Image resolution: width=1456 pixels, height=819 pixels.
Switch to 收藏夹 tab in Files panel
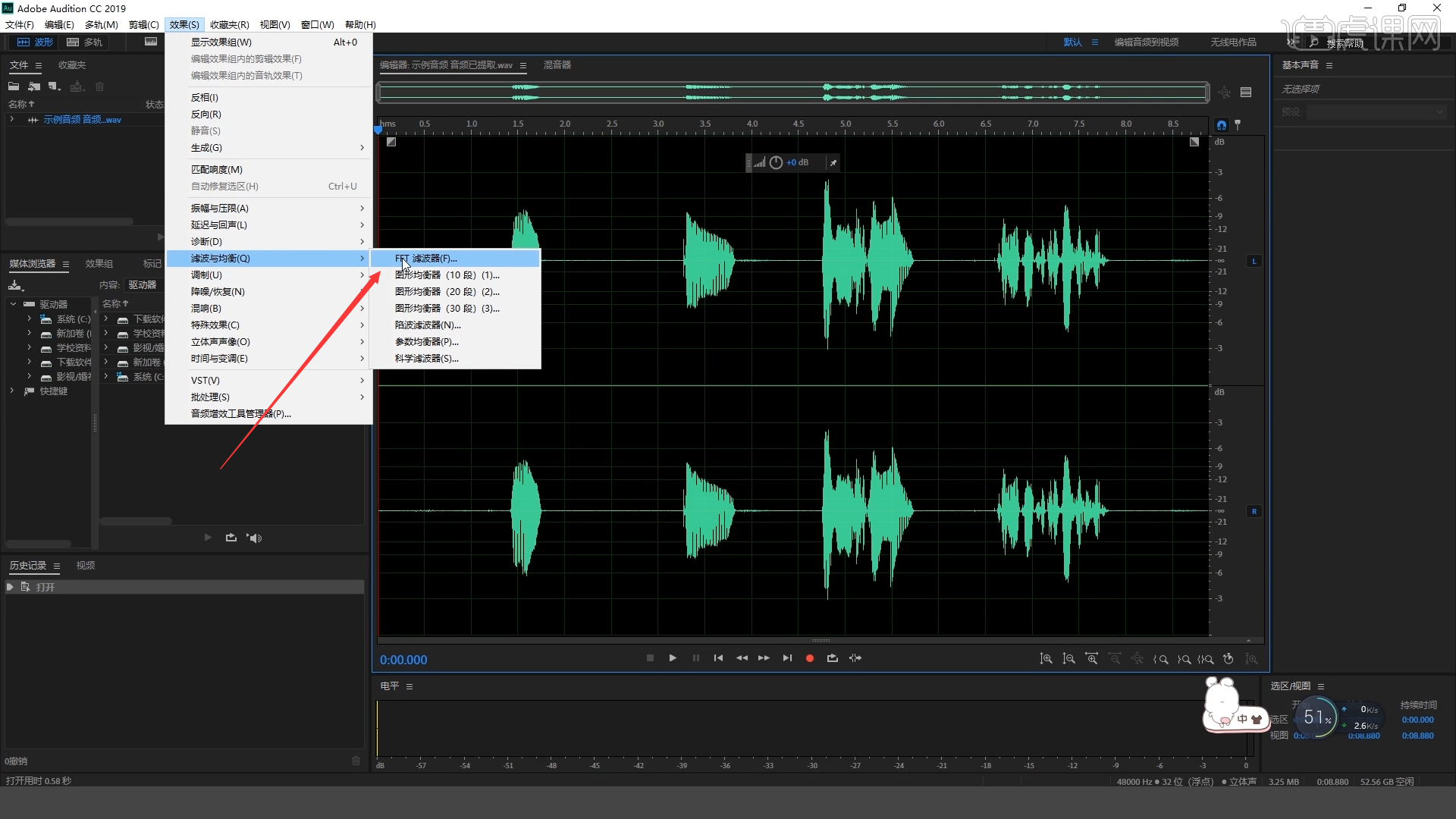[72, 65]
